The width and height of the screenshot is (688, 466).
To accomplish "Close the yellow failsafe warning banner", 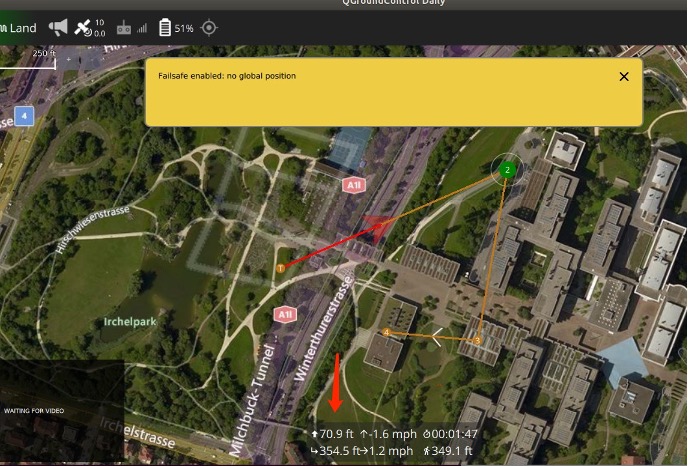I will (x=624, y=77).
